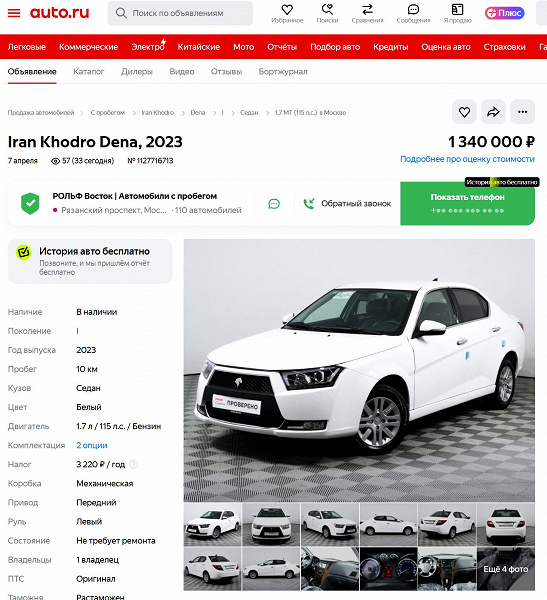Image resolution: width=547 pixels, height=600 pixels.
Task: Click the tax help question mark icon
Action: point(134,464)
